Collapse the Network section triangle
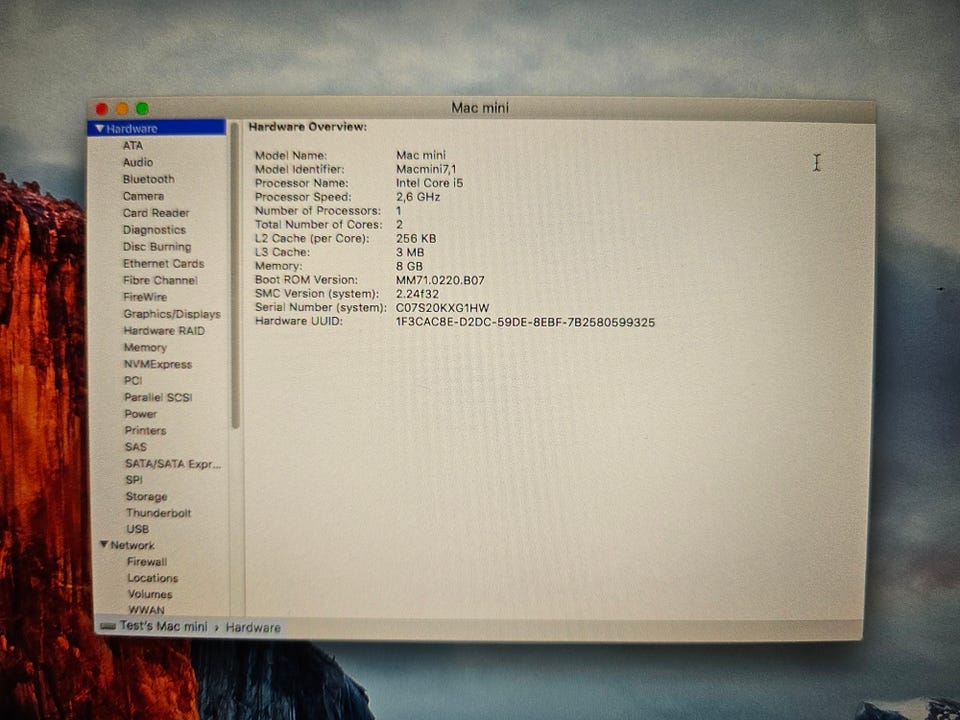This screenshot has width=960, height=720. pyautogui.click(x=104, y=544)
